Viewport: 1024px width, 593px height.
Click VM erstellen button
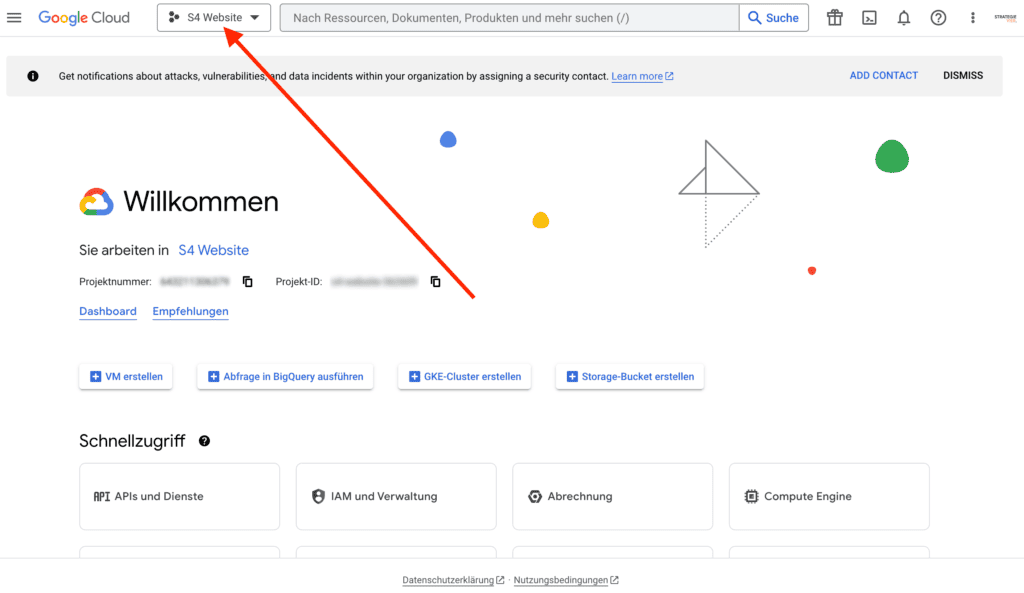125,377
